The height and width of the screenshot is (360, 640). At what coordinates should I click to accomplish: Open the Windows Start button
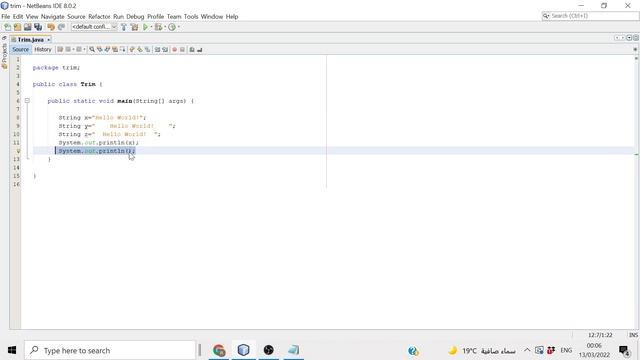click(12, 350)
